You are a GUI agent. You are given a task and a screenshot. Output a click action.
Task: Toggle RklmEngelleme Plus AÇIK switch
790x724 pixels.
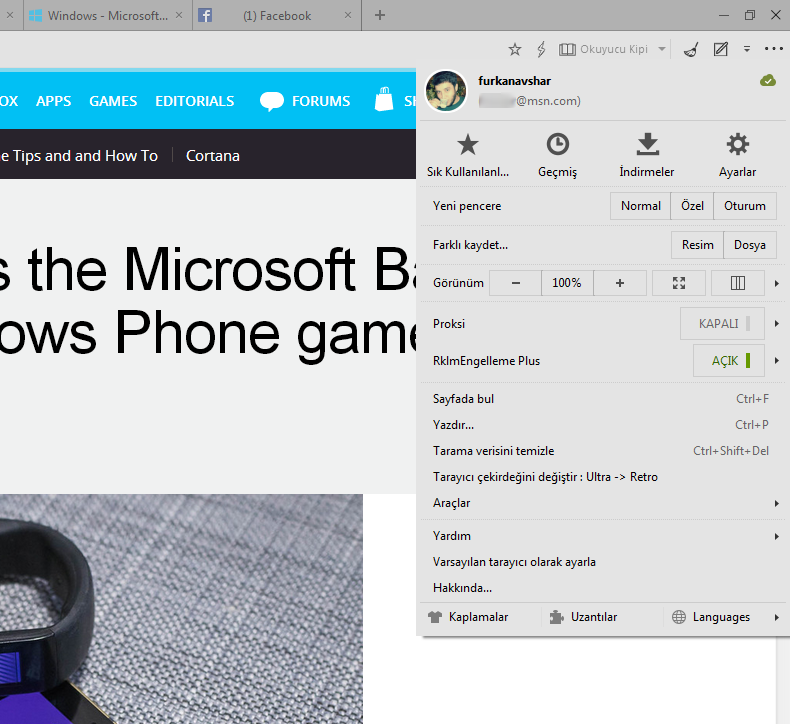729,361
